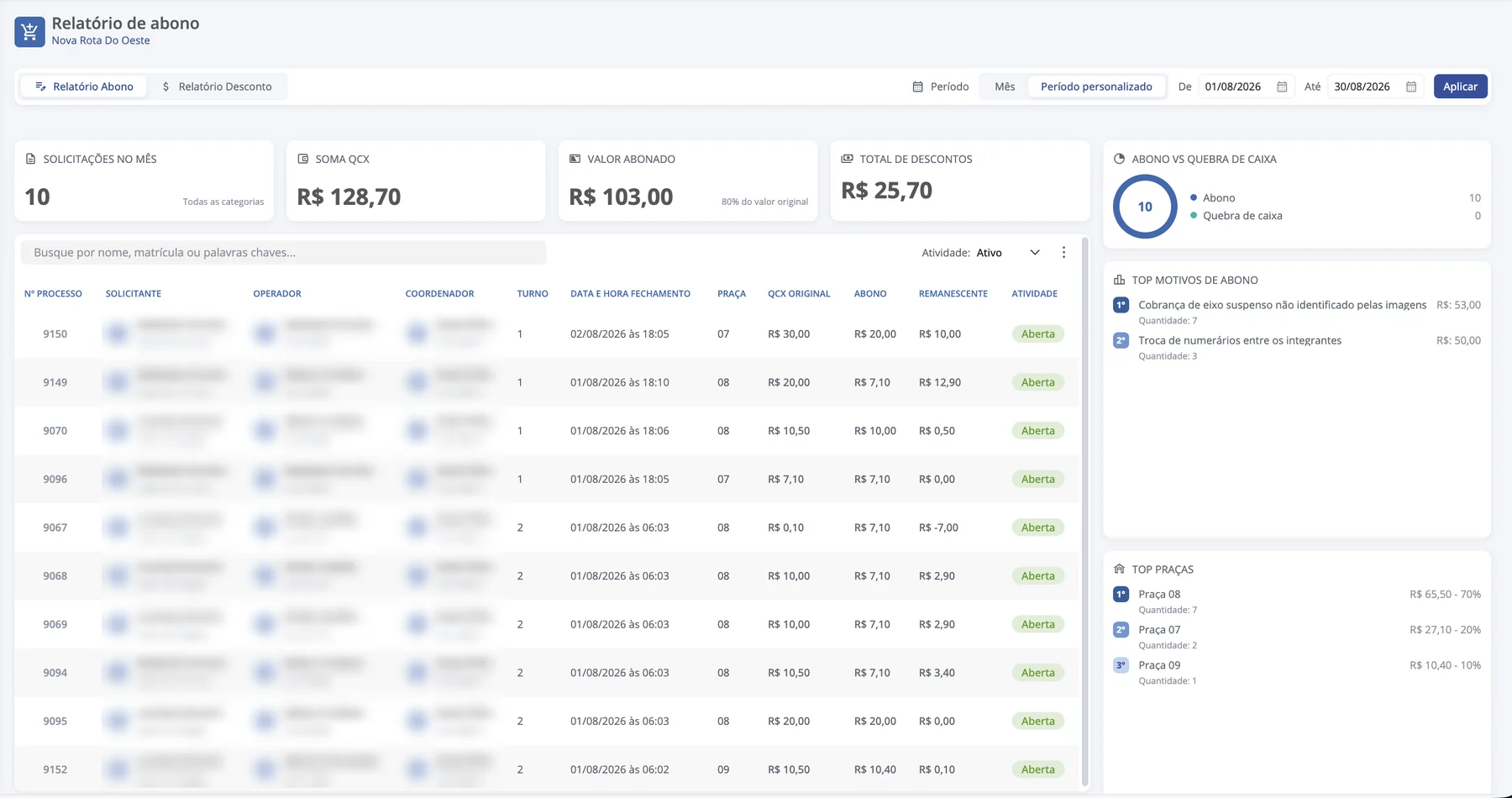Click the Valor abonado card icon
This screenshot has height=798, width=1512.
click(x=575, y=159)
